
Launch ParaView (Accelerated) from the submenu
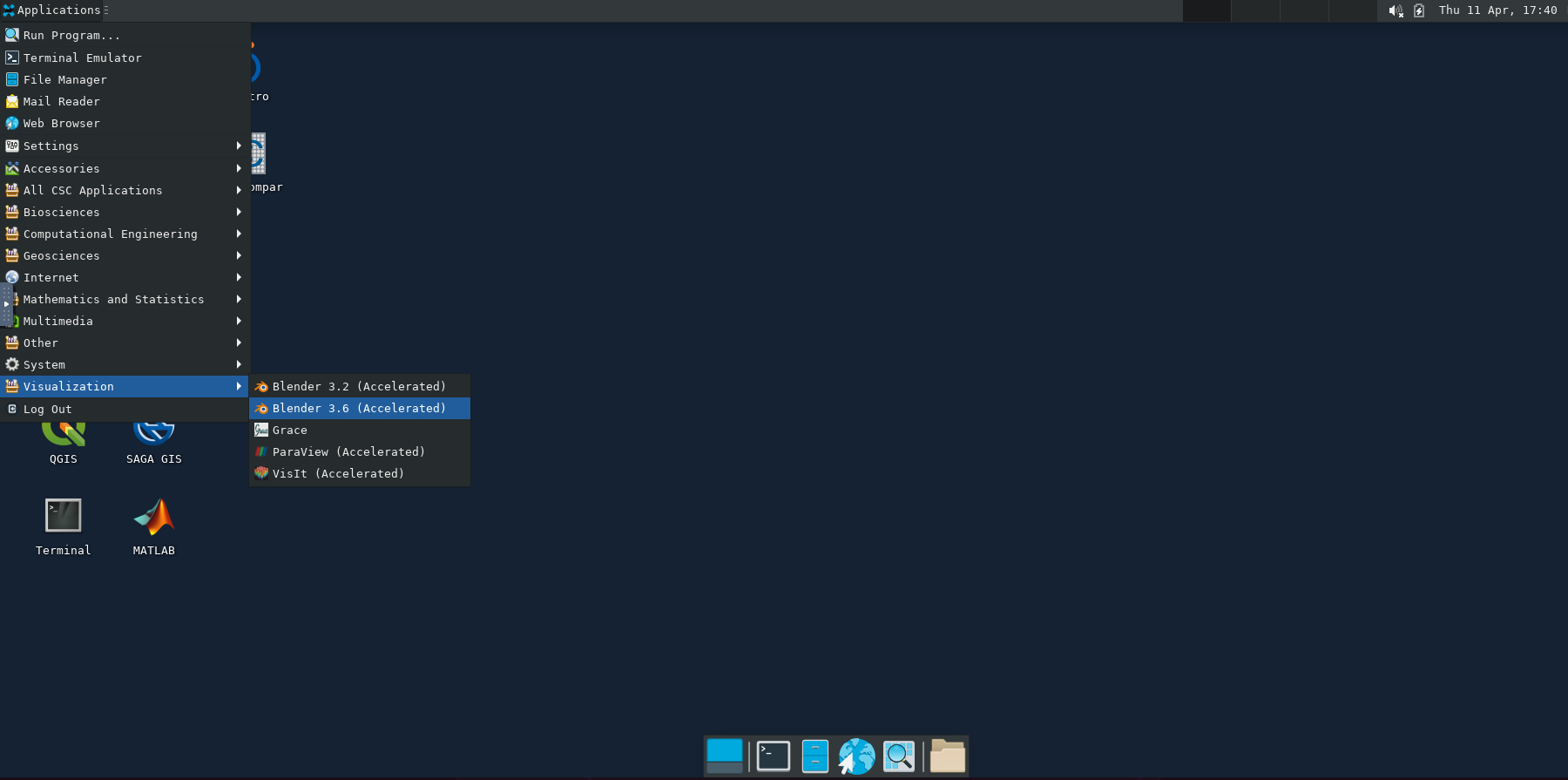click(x=348, y=451)
